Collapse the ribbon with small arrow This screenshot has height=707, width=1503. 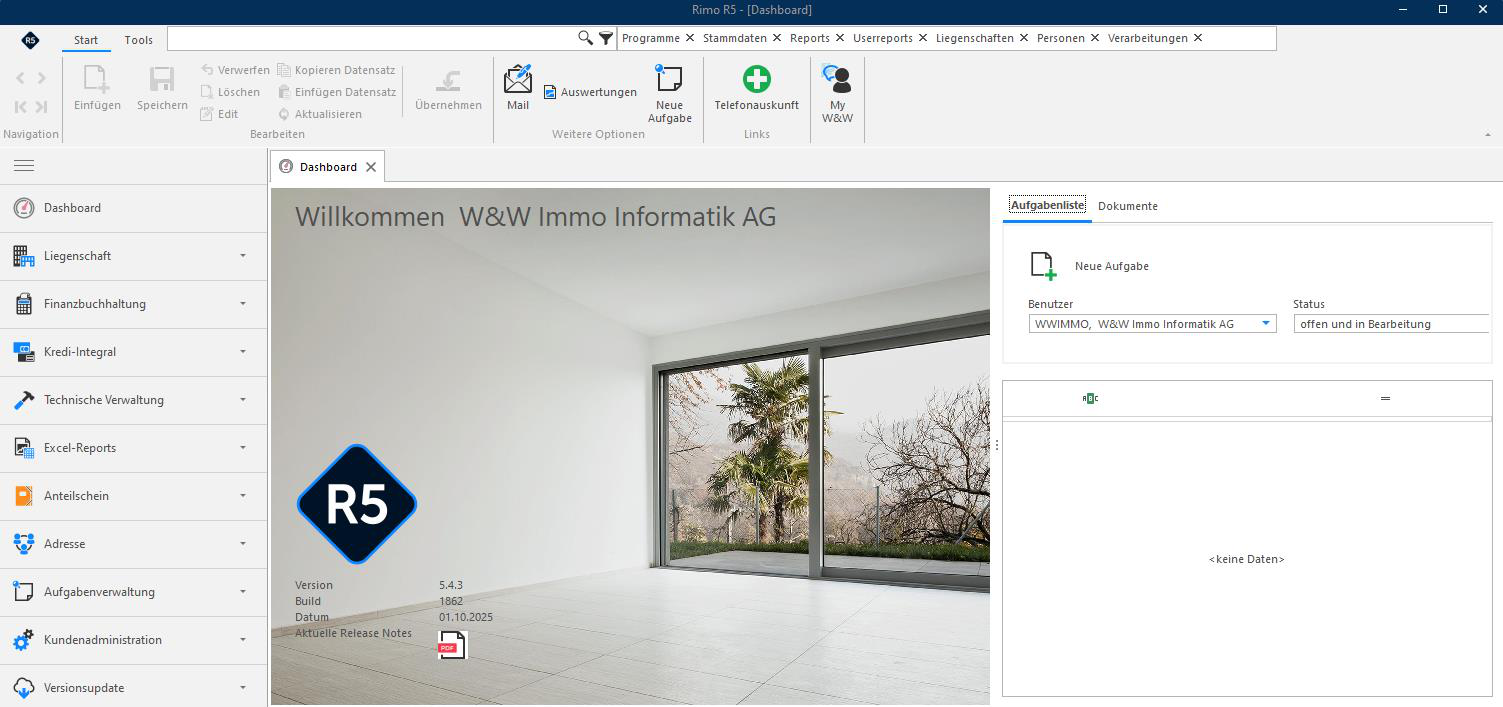coord(1487,134)
